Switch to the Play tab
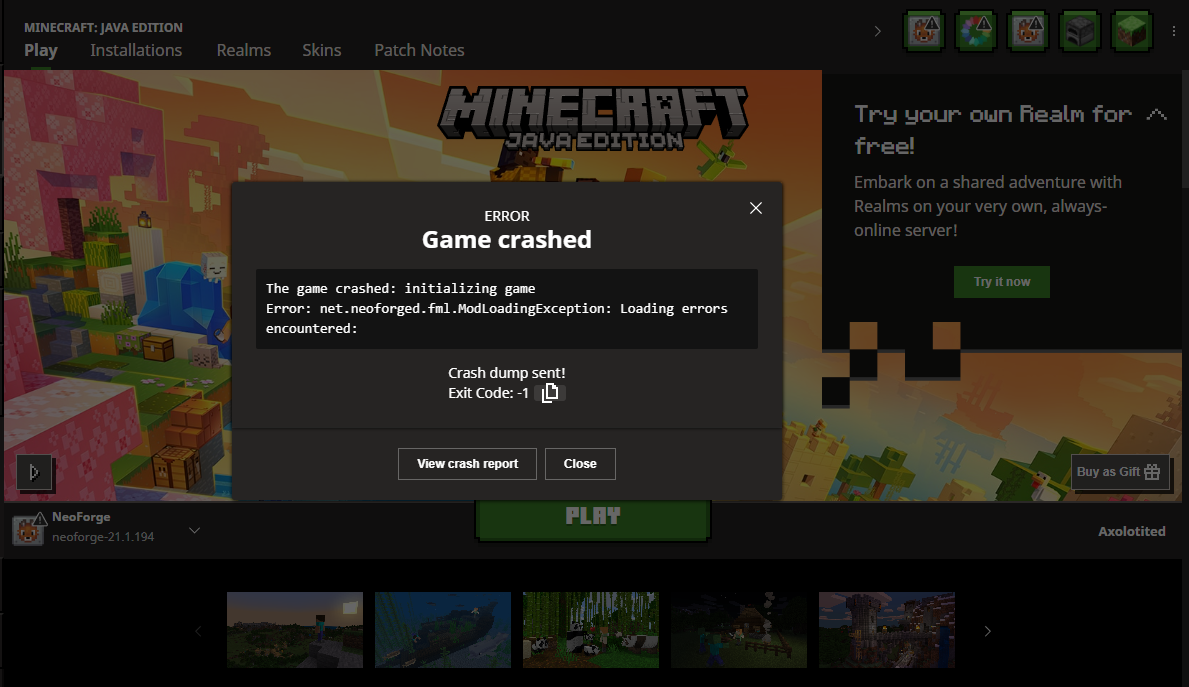Image resolution: width=1189 pixels, height=687 pixels. coord(41,50)
